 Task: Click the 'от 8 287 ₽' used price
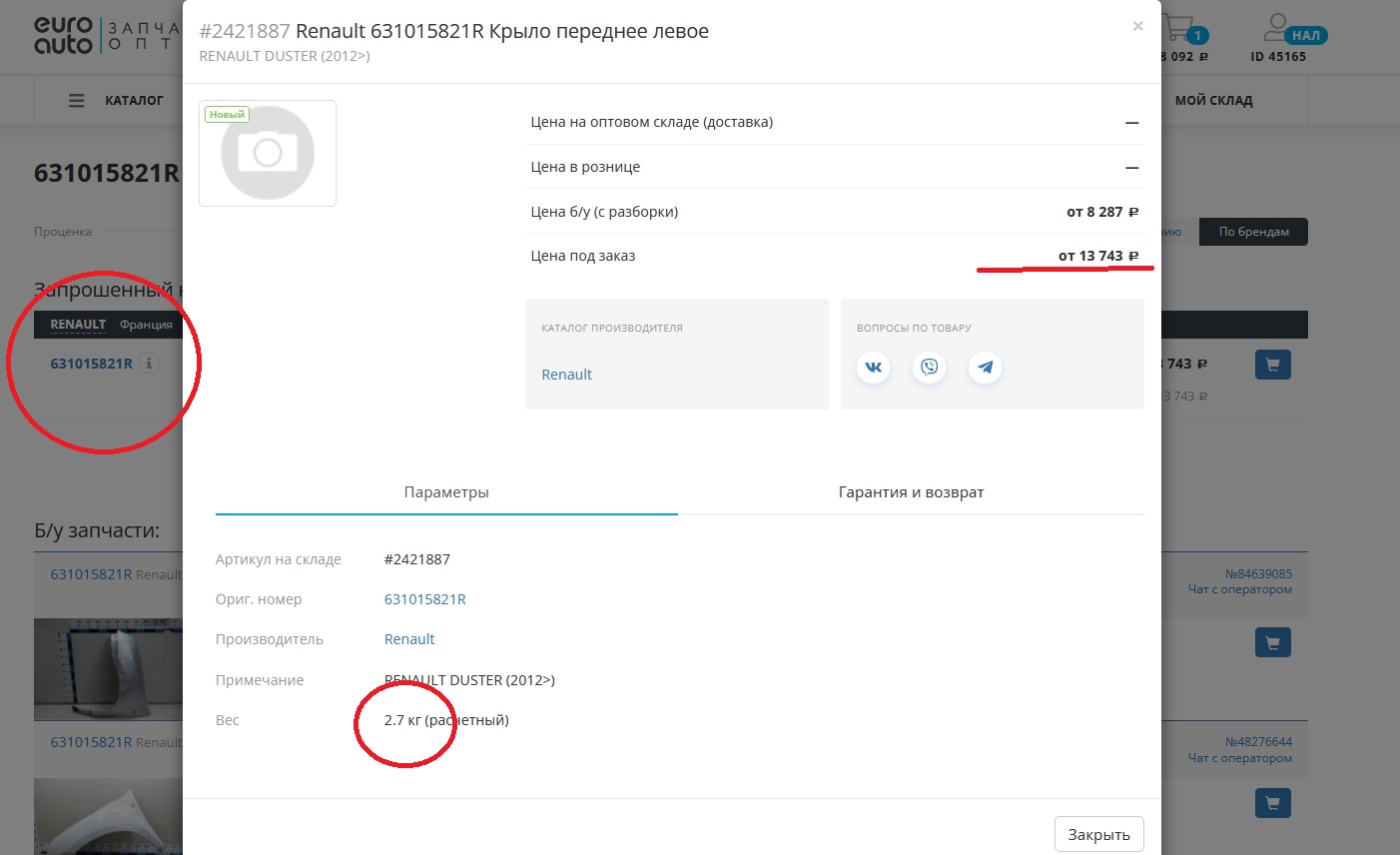click(1102, 212)
